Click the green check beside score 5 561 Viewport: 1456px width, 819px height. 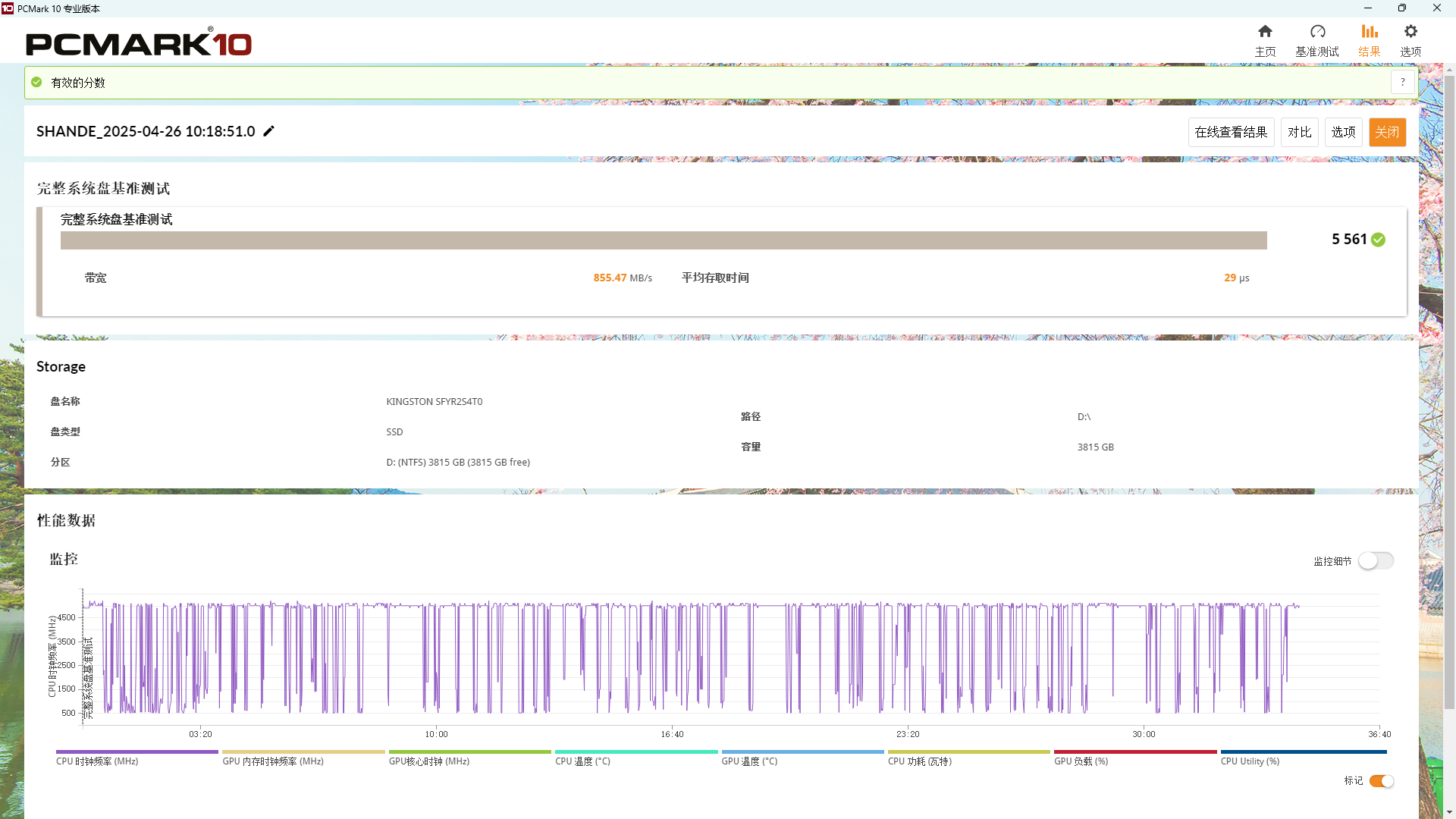pyautogui.click(x=1378, y=240)
